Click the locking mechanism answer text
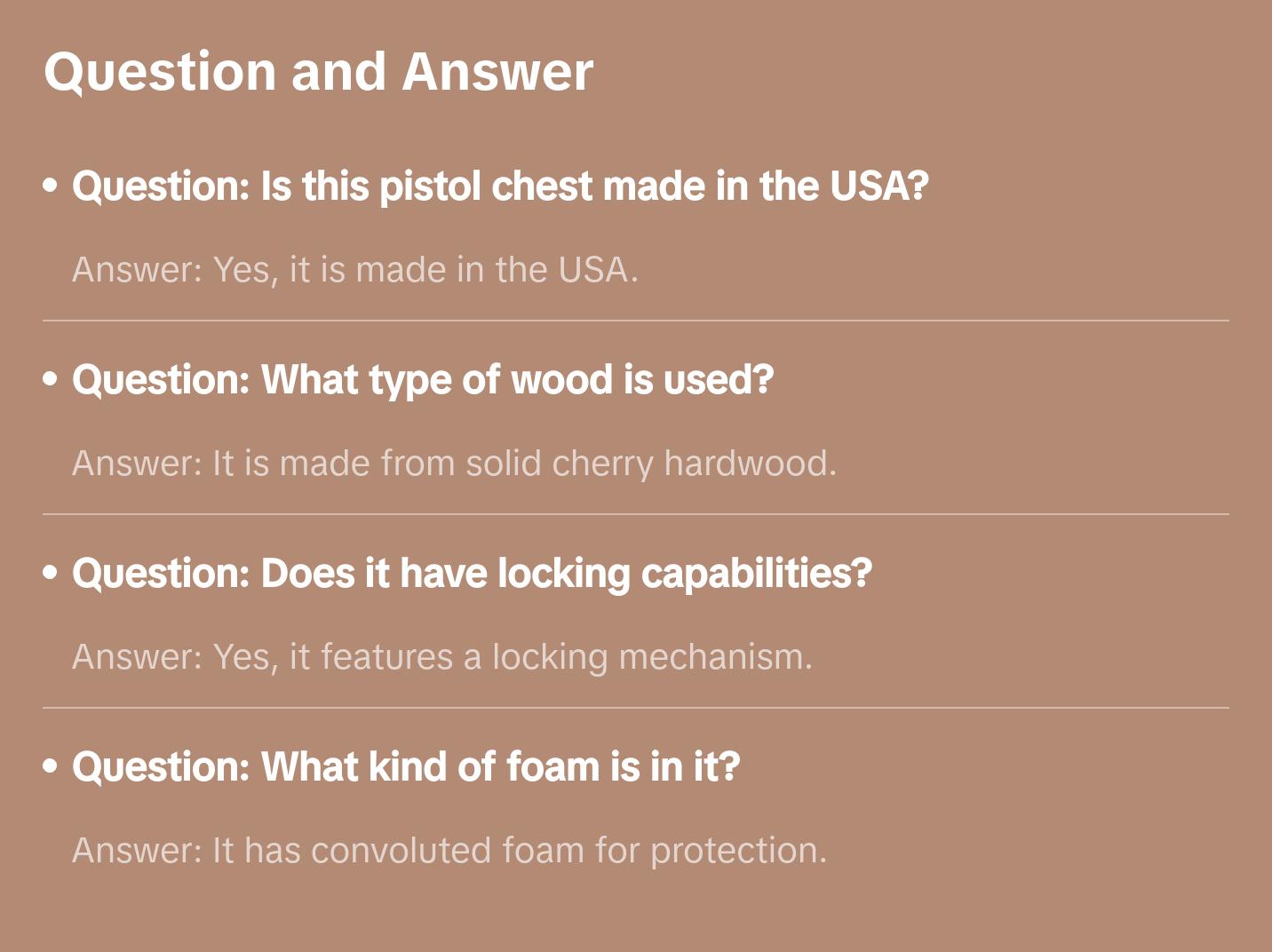 point(442,657)
